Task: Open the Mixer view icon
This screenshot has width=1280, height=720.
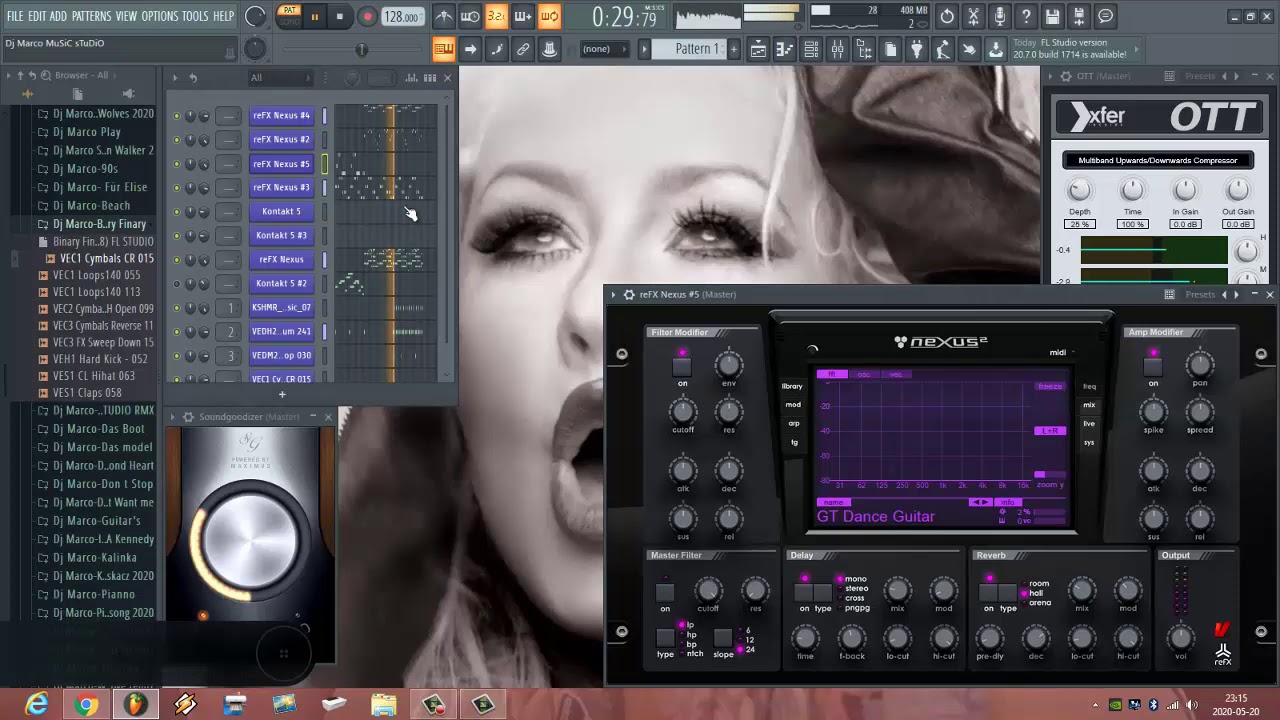Action: (x=838, y=49)
